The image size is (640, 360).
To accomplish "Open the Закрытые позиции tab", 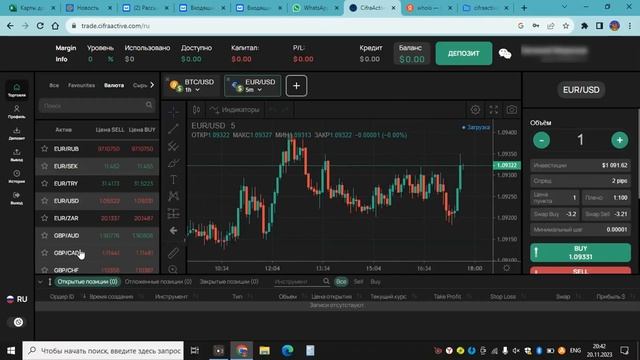I will click(229, 282).
